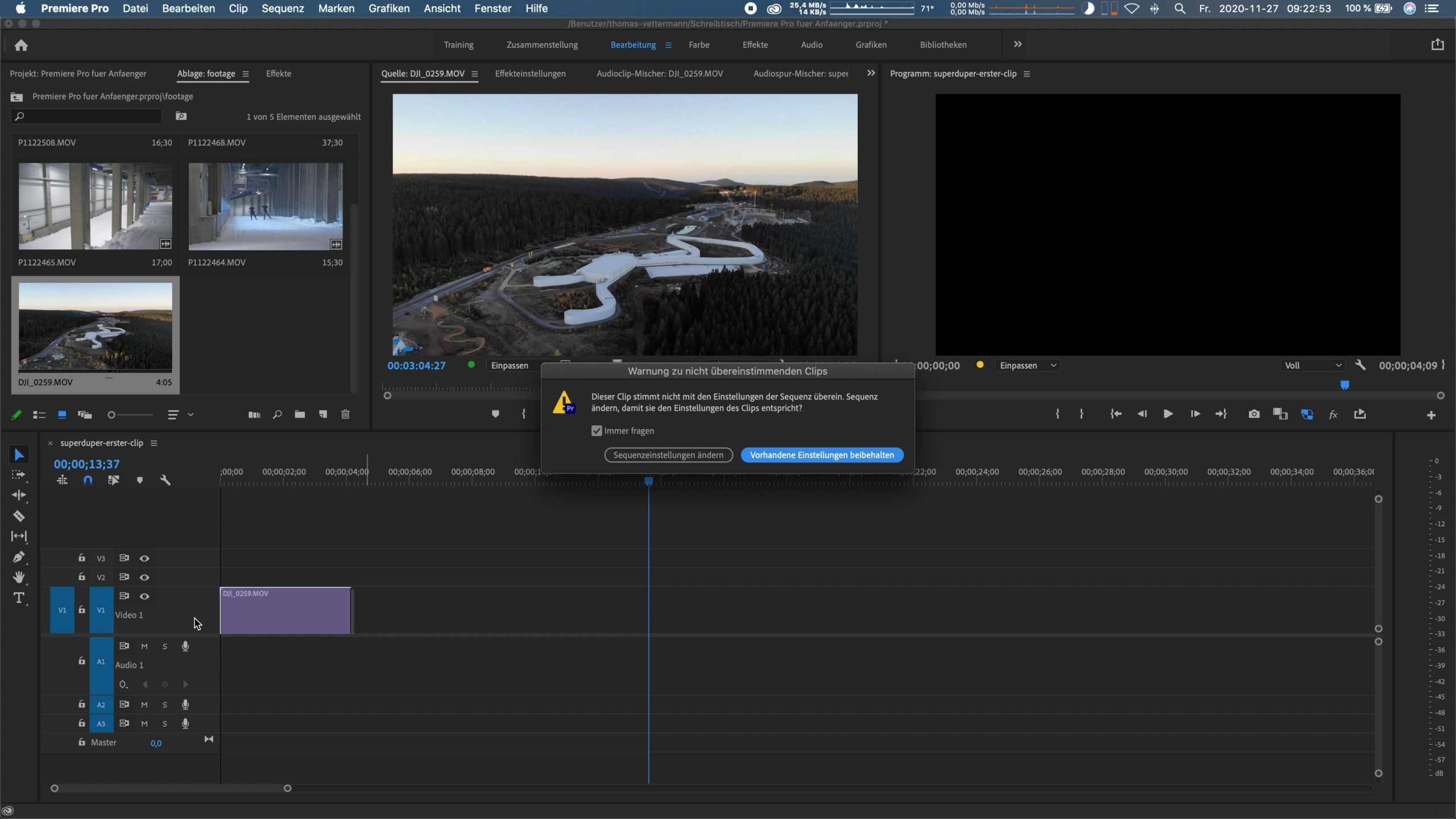Open timeline display settings wrench
This screenshot has height=819, width=1456.
click(165, 480)
